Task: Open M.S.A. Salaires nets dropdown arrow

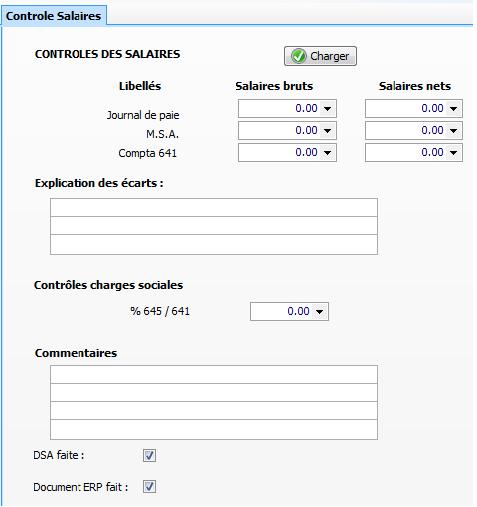Action: tap(453, 130)
